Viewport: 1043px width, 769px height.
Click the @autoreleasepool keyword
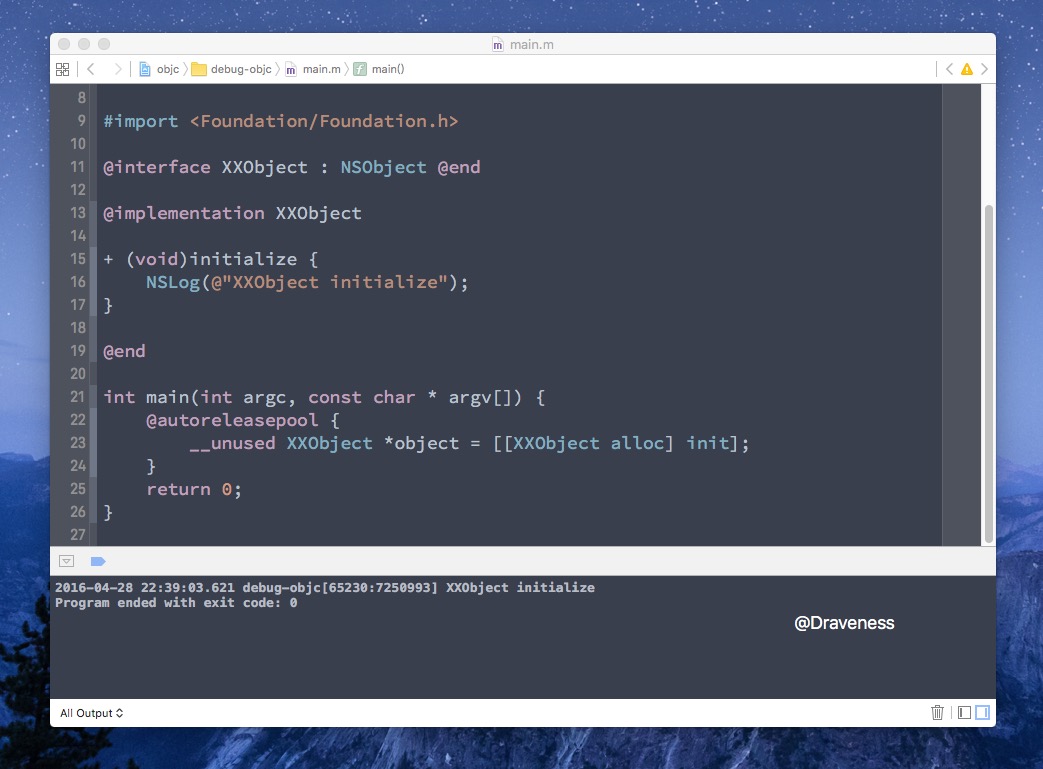tap(232, 420)
